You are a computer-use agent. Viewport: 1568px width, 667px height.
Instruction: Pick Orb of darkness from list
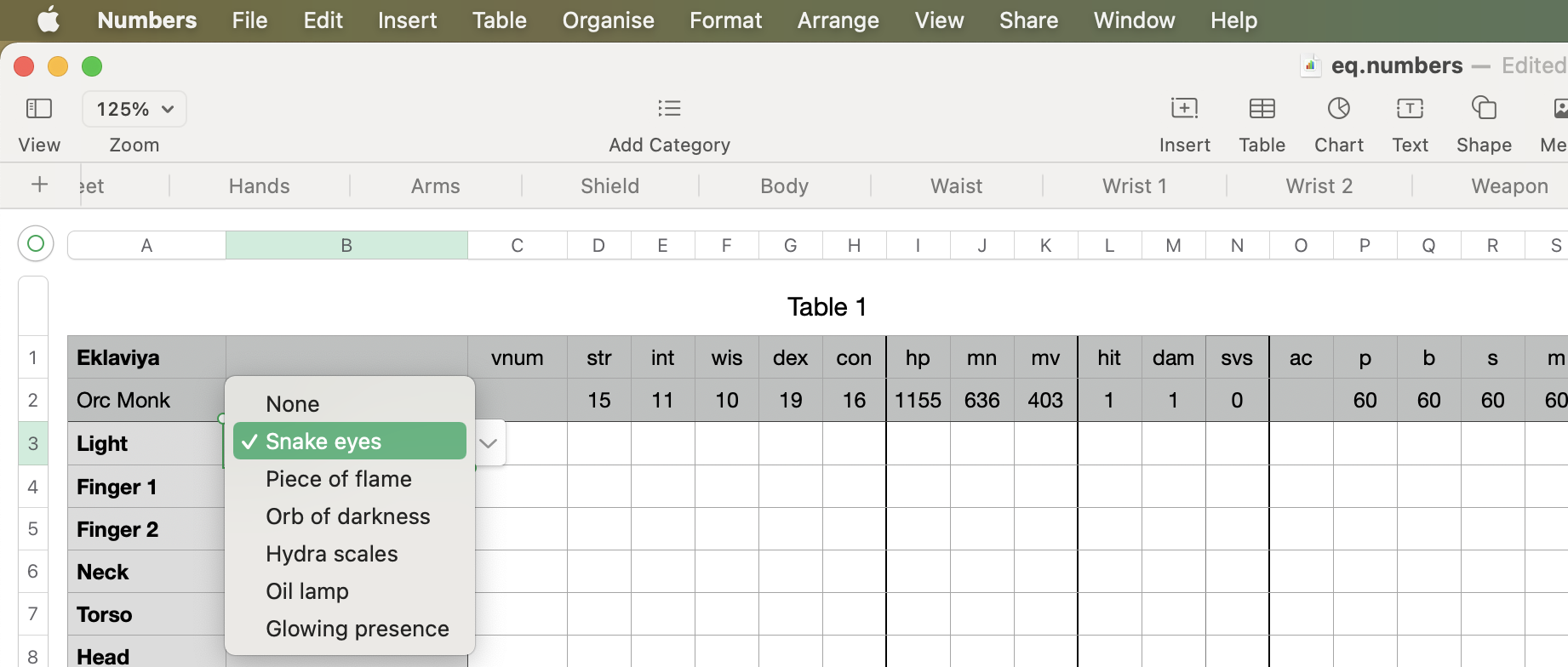[x=347, y=516]
